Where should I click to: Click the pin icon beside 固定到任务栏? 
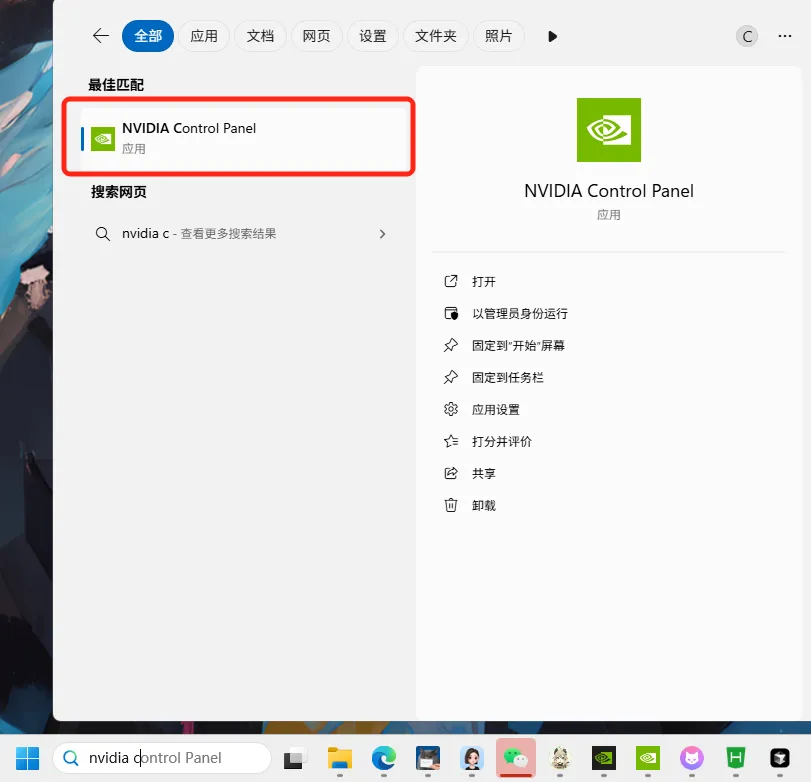[450, 378]
